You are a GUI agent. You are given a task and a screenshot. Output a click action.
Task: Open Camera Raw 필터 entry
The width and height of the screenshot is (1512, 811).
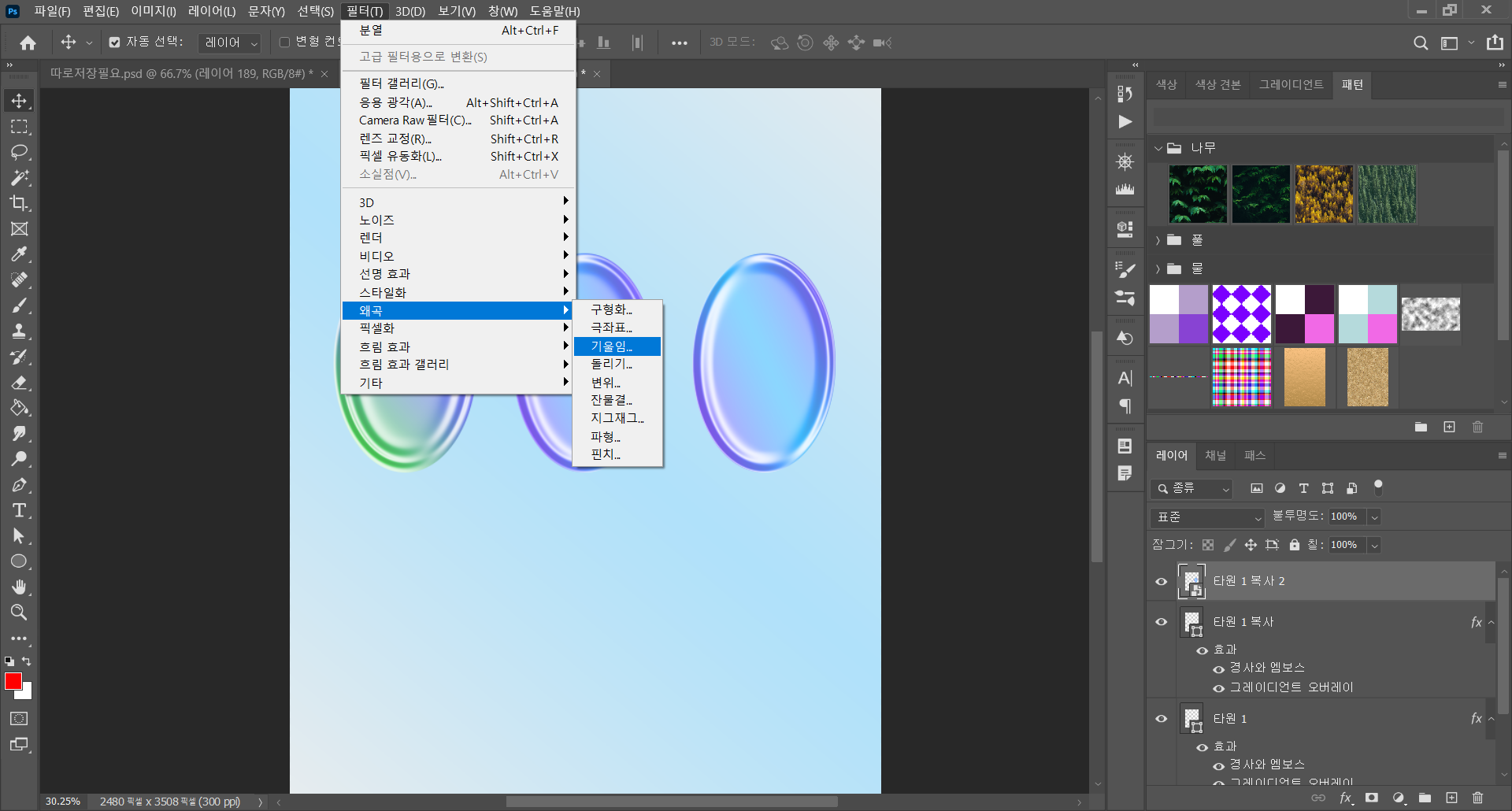click(x=458, y=120)
